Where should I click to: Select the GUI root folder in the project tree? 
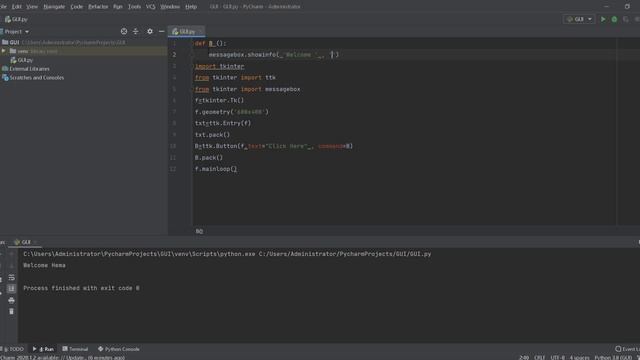click(x=14, y=42)
